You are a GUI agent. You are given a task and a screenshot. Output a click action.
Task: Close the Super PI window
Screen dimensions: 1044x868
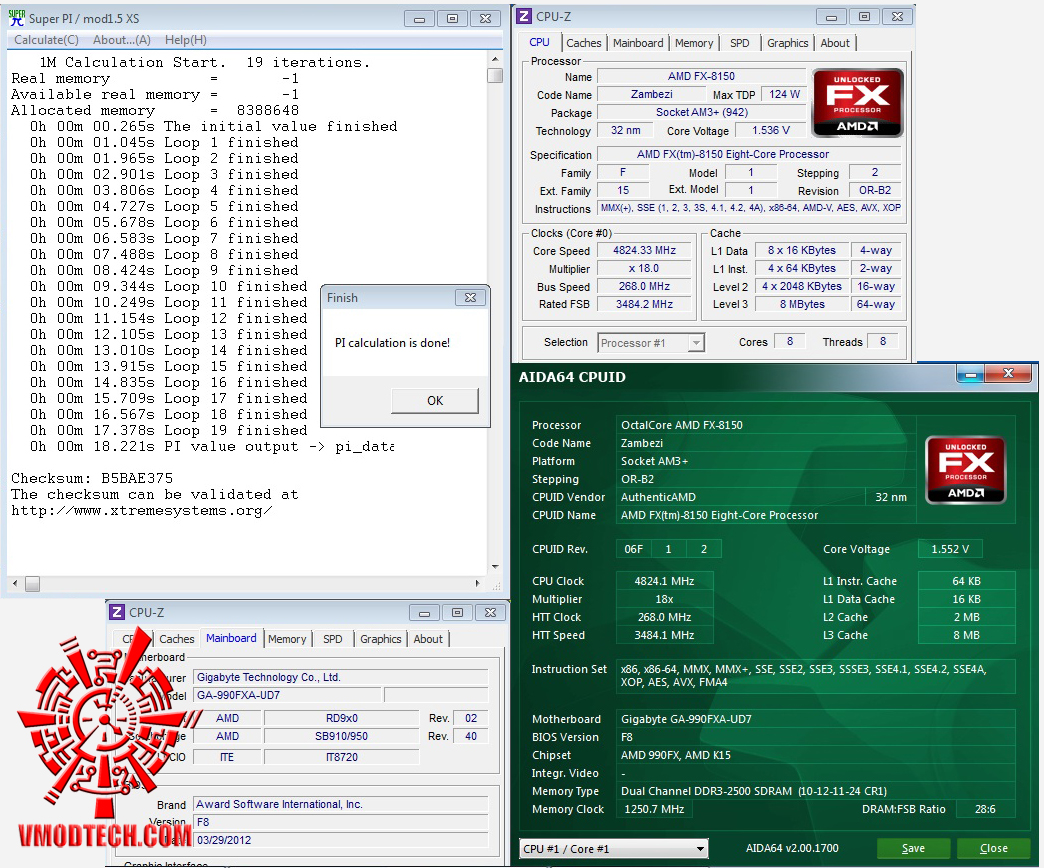485,19
